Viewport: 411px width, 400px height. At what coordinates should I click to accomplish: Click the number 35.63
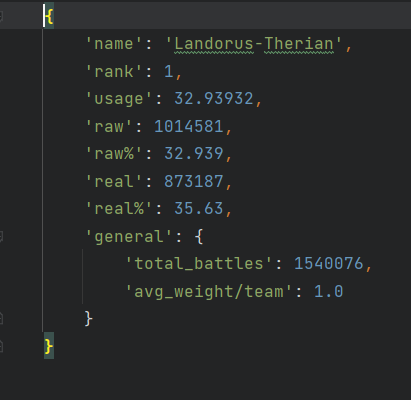coord(199,209)
